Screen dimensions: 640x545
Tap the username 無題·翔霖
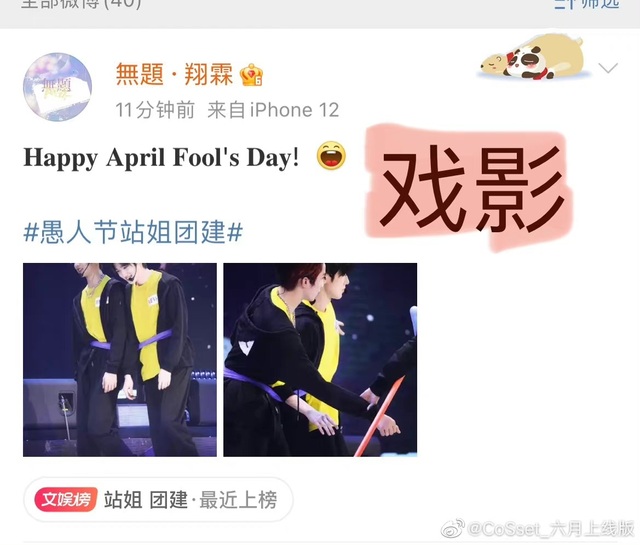tap(174, 75)
